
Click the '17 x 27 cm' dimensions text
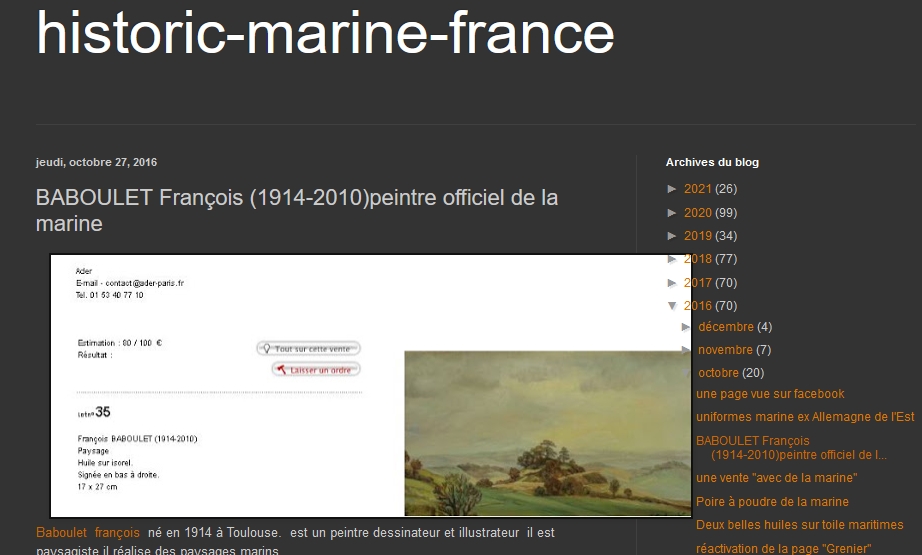(x=97, y=487)
